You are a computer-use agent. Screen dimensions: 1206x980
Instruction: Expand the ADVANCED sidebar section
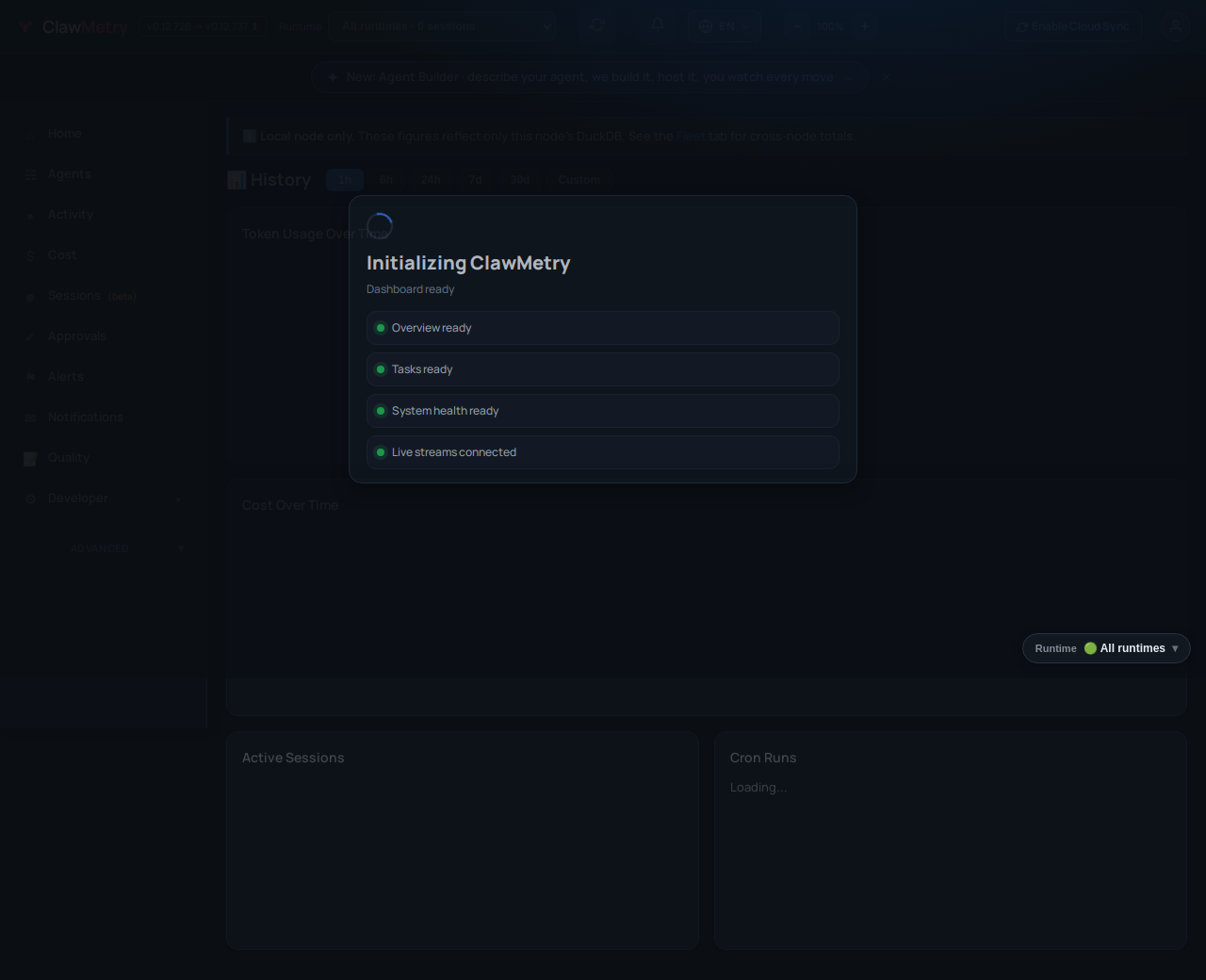(x=127, y=548)
